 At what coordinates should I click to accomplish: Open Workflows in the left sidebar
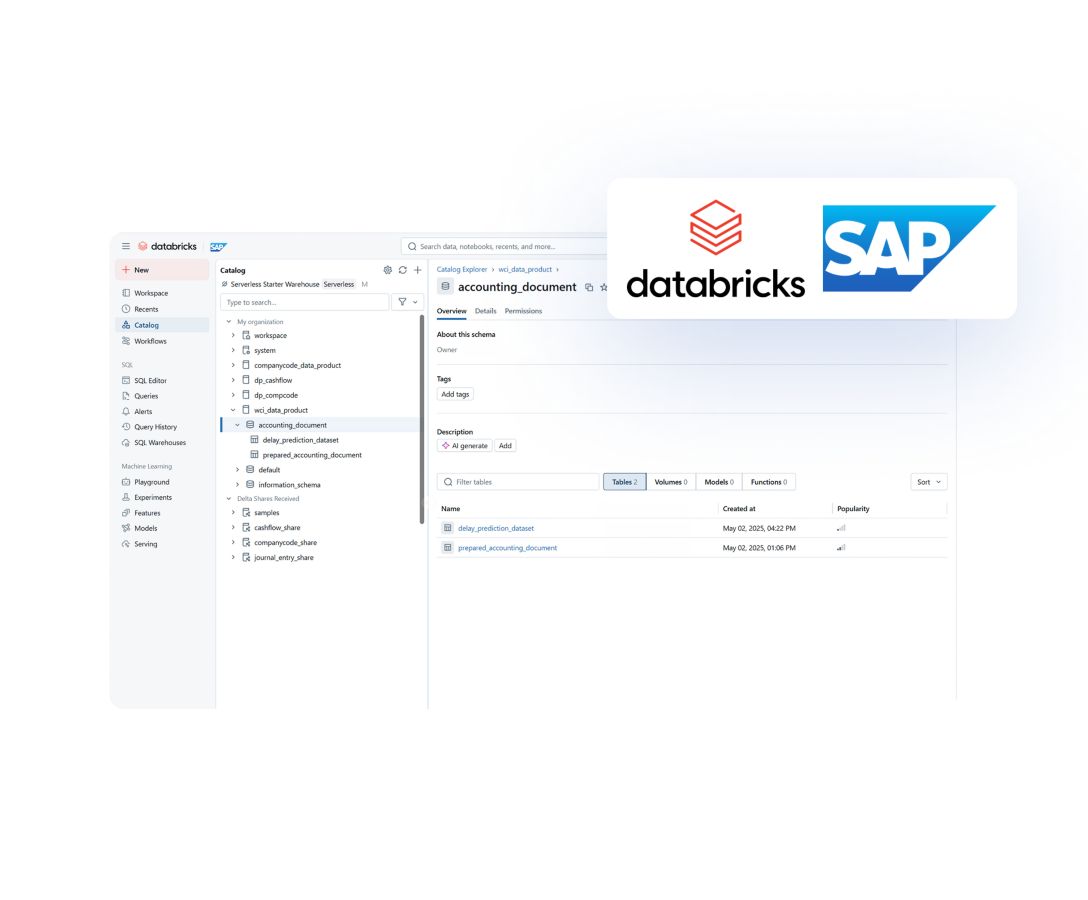(150, 341)
